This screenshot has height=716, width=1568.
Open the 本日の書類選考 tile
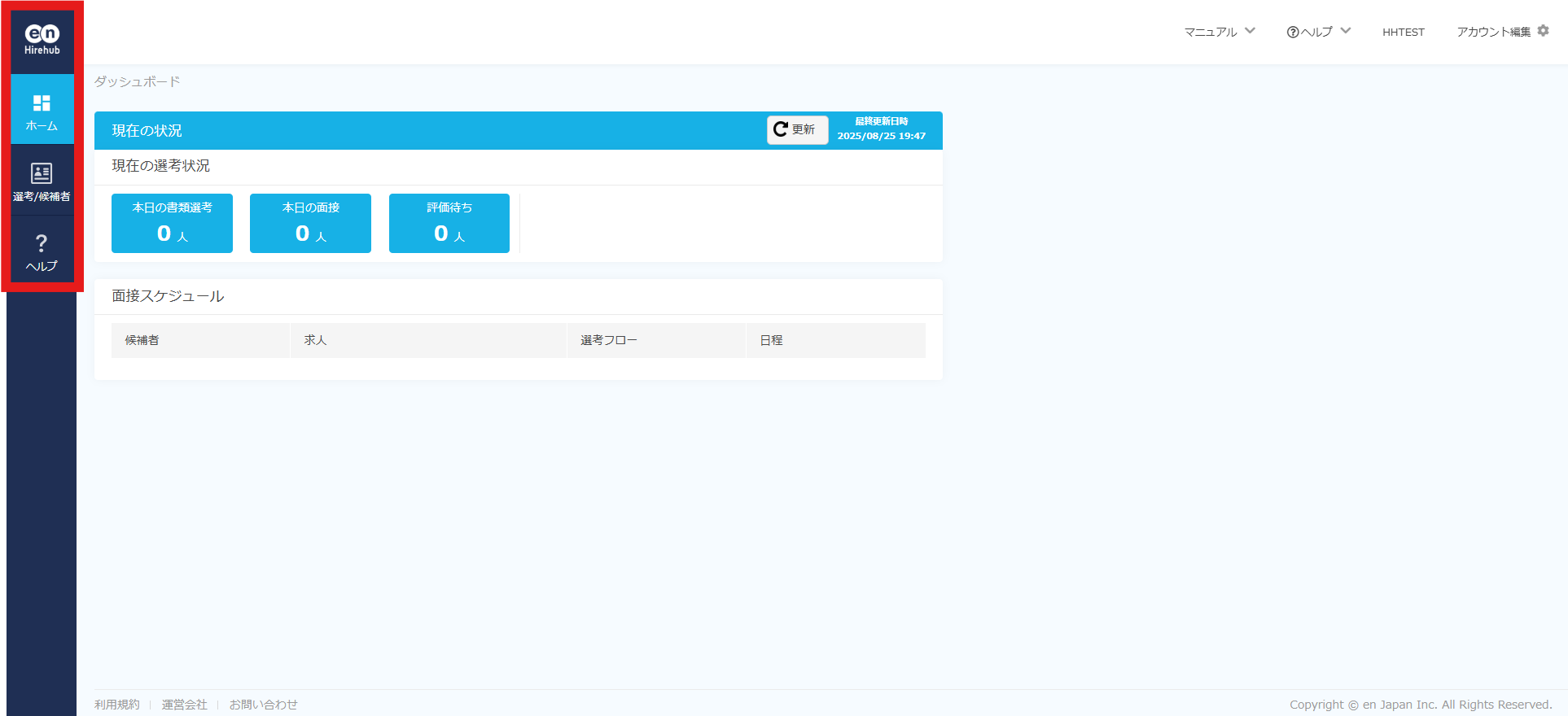(x=172, y=223)
